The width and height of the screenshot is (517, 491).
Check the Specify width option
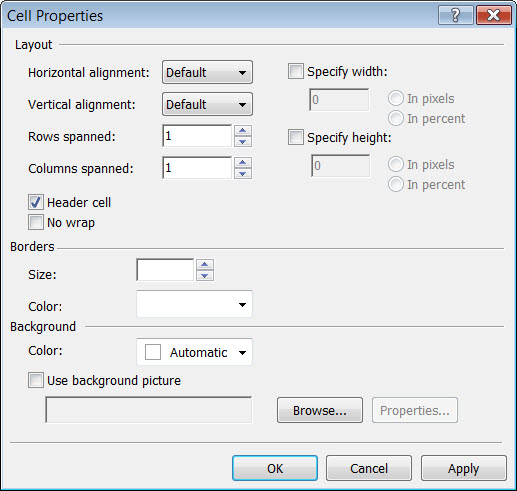[296, 71]
